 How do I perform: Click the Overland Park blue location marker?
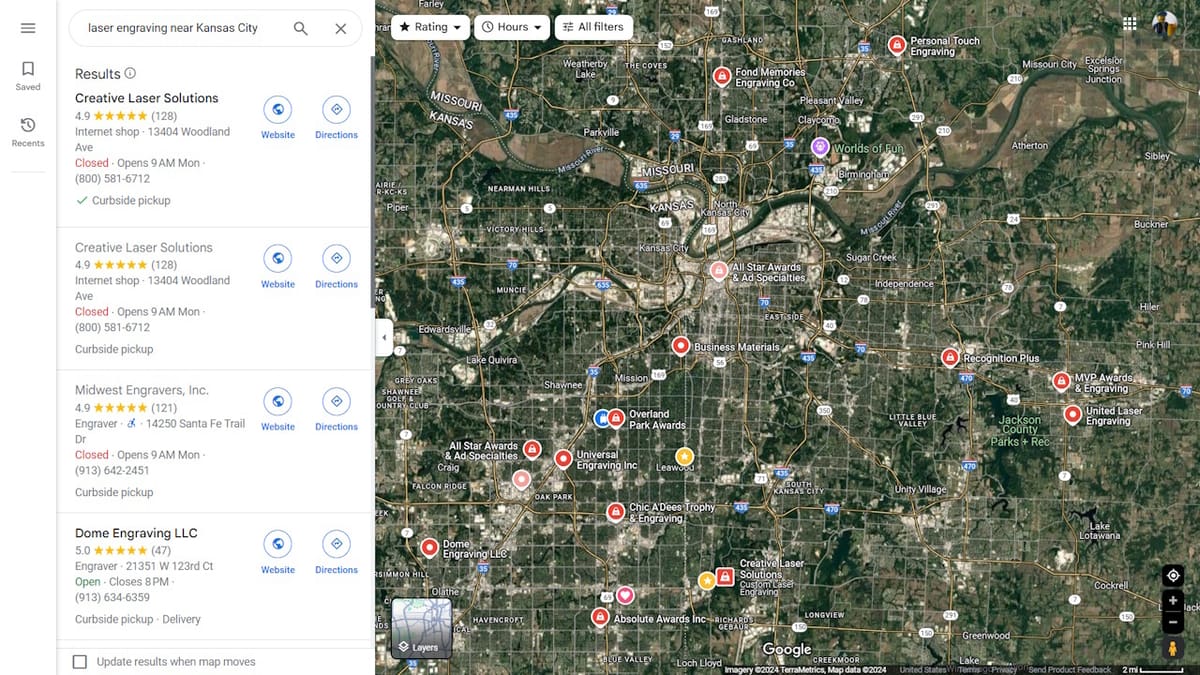click(601, 417)
